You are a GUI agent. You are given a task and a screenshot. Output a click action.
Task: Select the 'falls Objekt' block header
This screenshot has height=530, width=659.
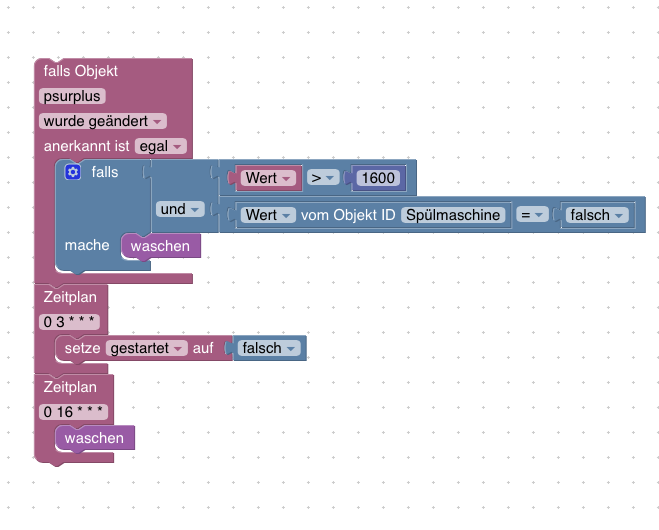point(81,71)
